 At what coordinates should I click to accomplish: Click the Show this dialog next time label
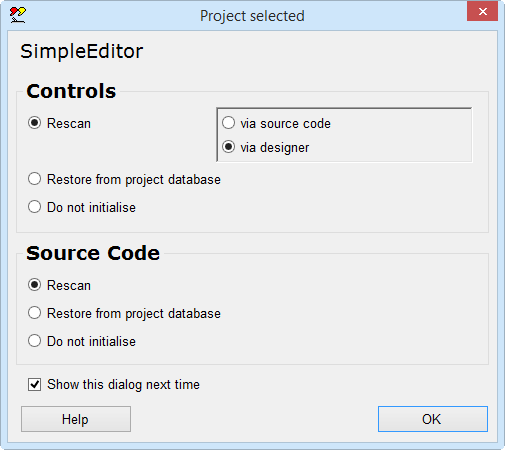pos(123,385)
